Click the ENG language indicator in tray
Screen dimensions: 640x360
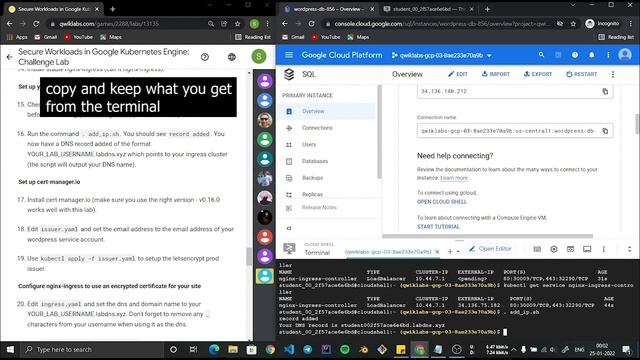(579, 350)
